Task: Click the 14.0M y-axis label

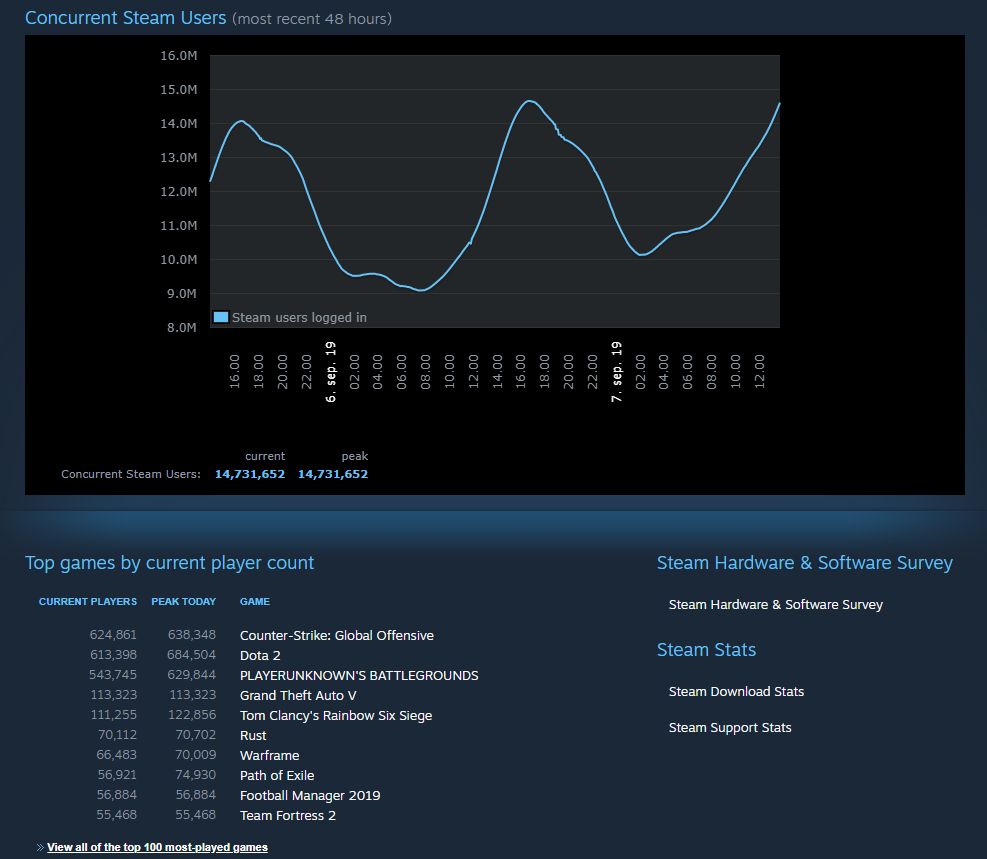Action: point(179,123)
